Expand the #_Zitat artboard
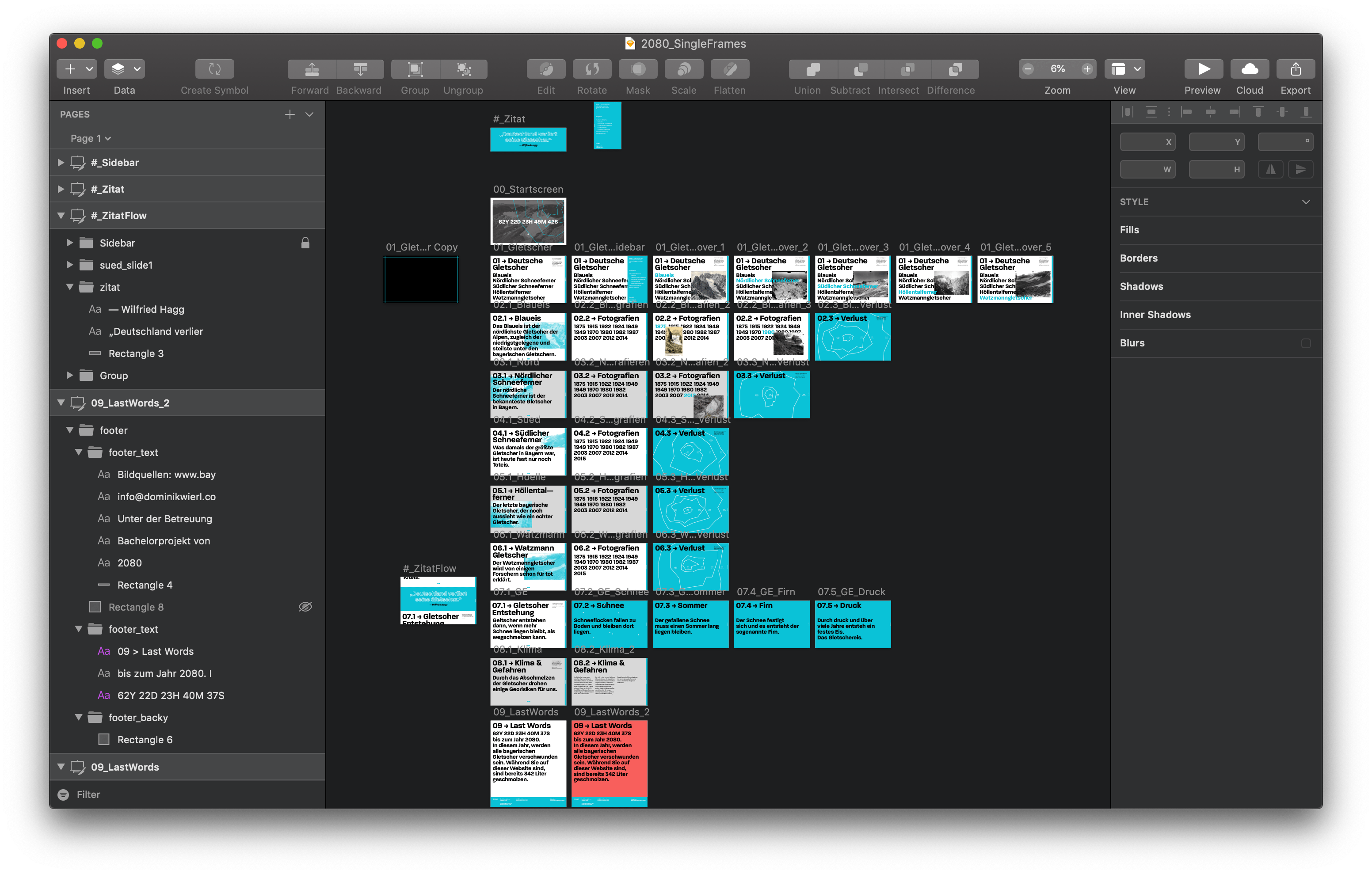 61,189
